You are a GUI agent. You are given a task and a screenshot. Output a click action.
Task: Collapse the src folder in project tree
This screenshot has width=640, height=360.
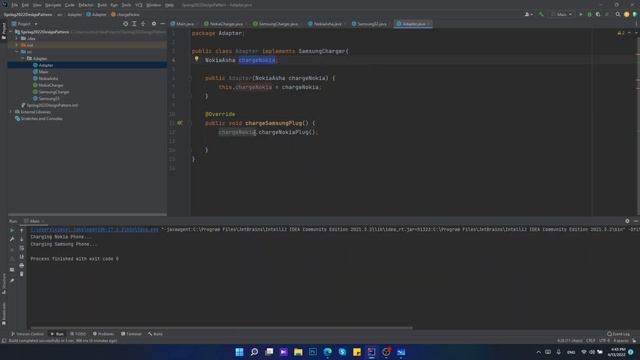point(17,52)
